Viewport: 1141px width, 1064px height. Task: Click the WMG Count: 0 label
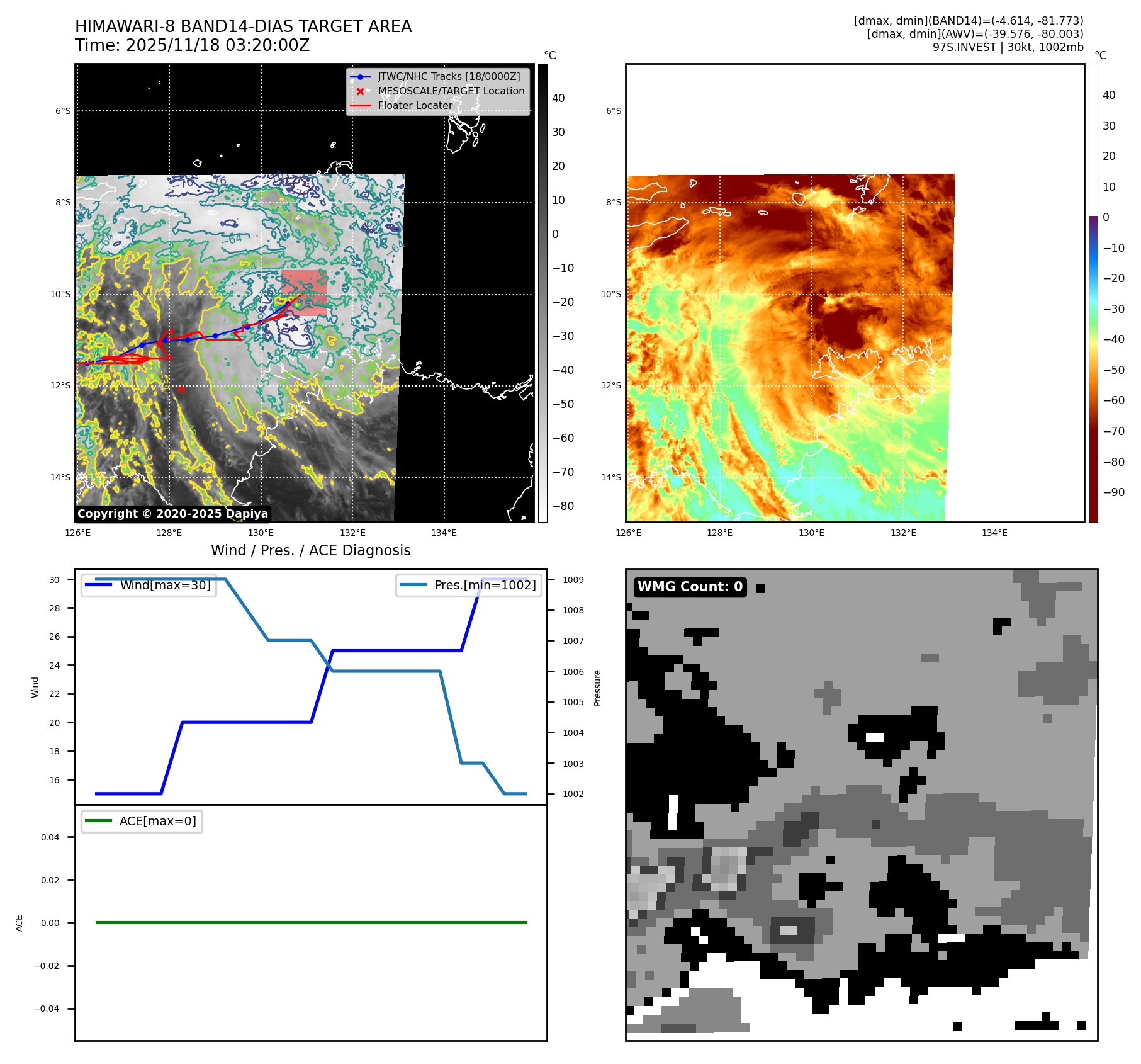tap(690, 587)
